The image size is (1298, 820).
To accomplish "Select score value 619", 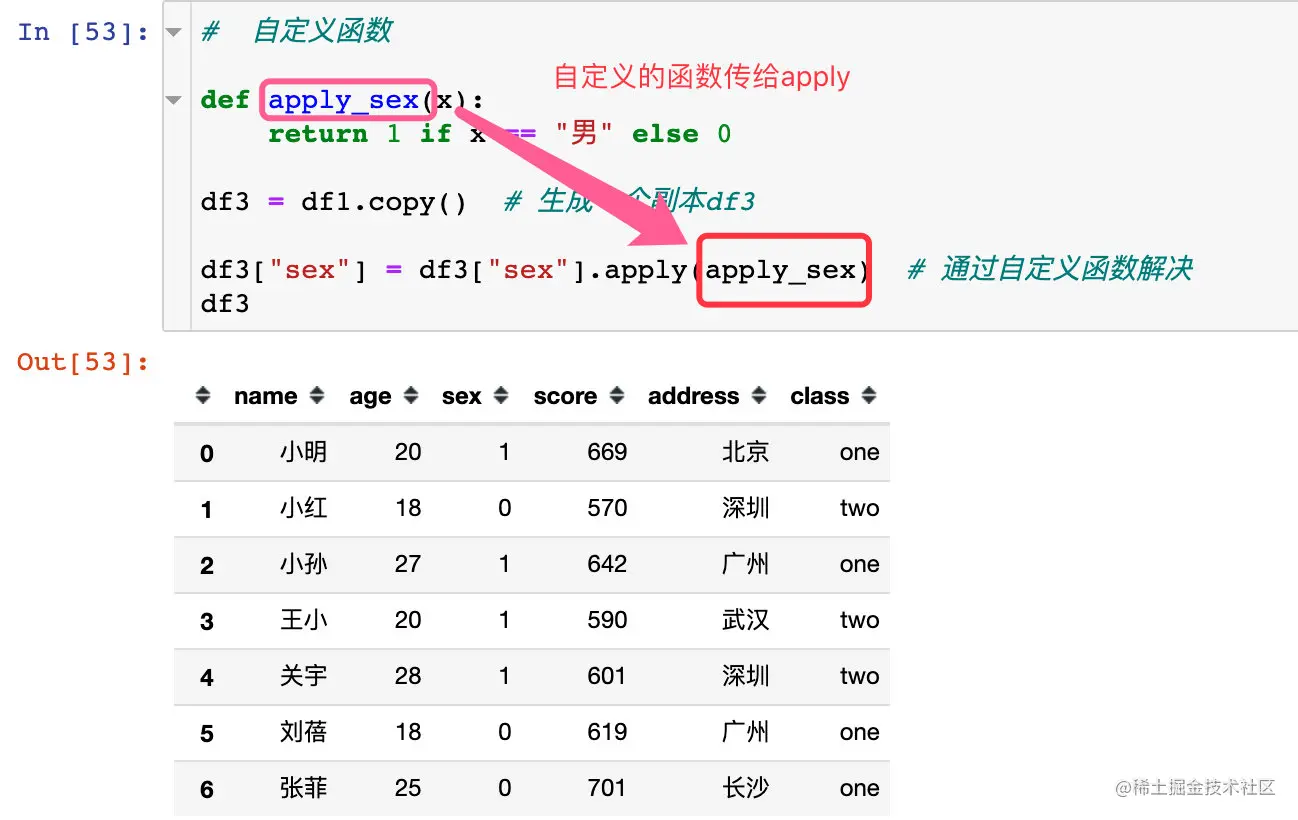I will [x=607, y=732].
